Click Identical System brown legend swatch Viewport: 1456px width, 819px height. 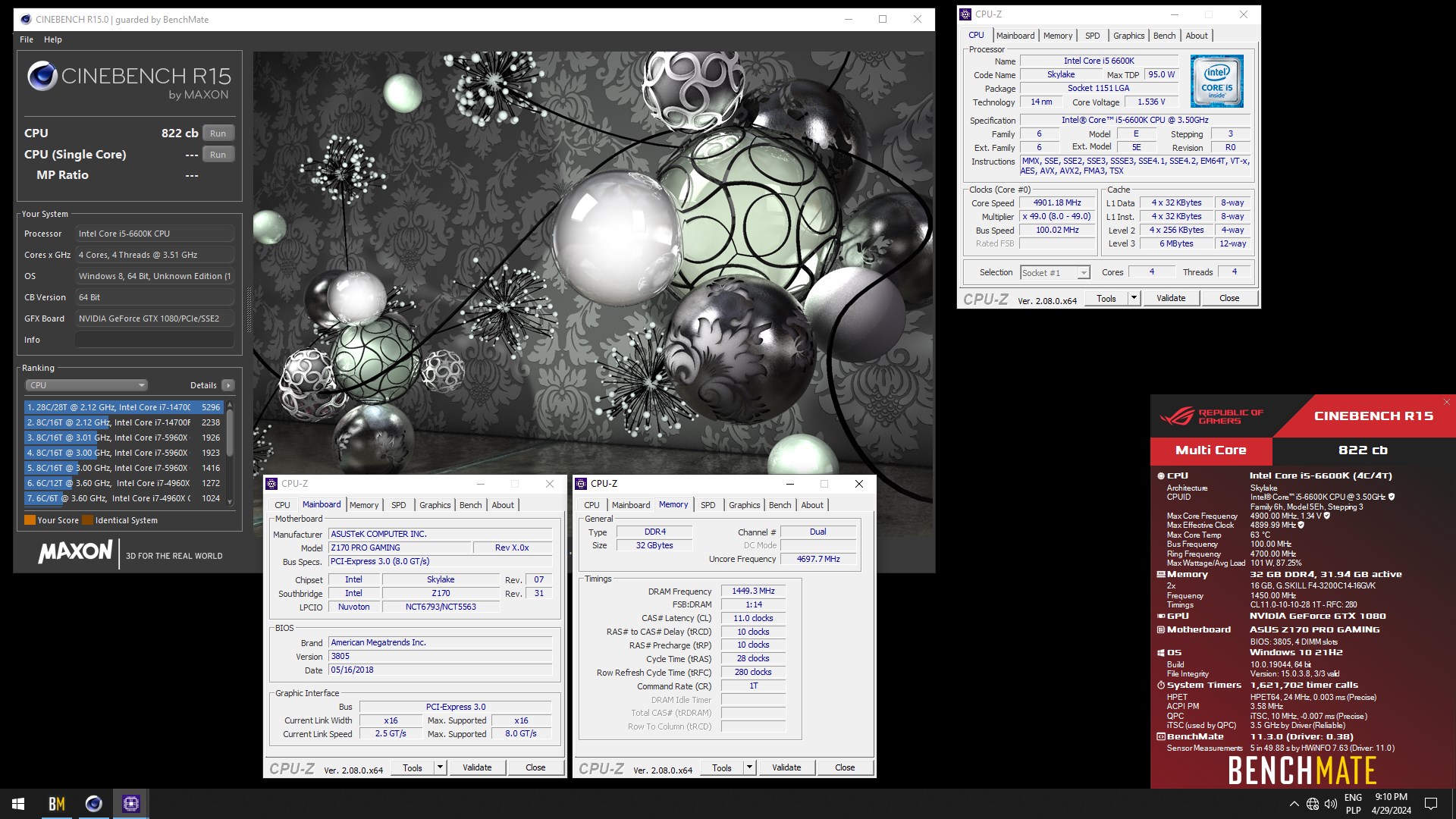tap(88, 520)
